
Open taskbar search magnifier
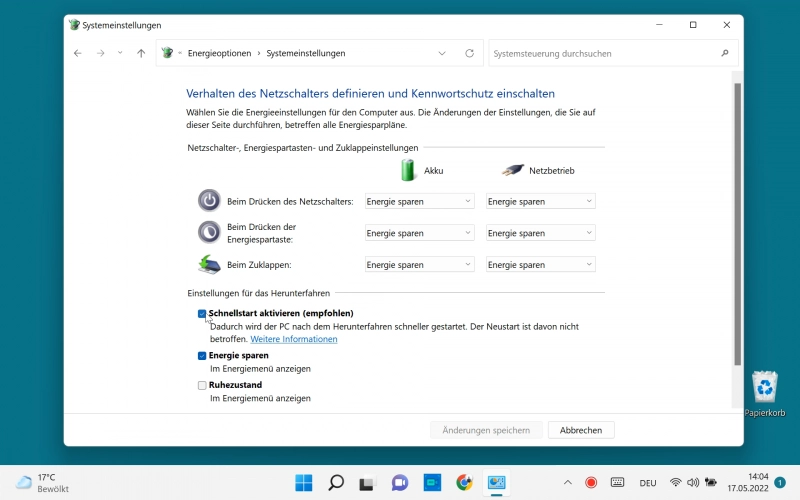tap(336, 482)
